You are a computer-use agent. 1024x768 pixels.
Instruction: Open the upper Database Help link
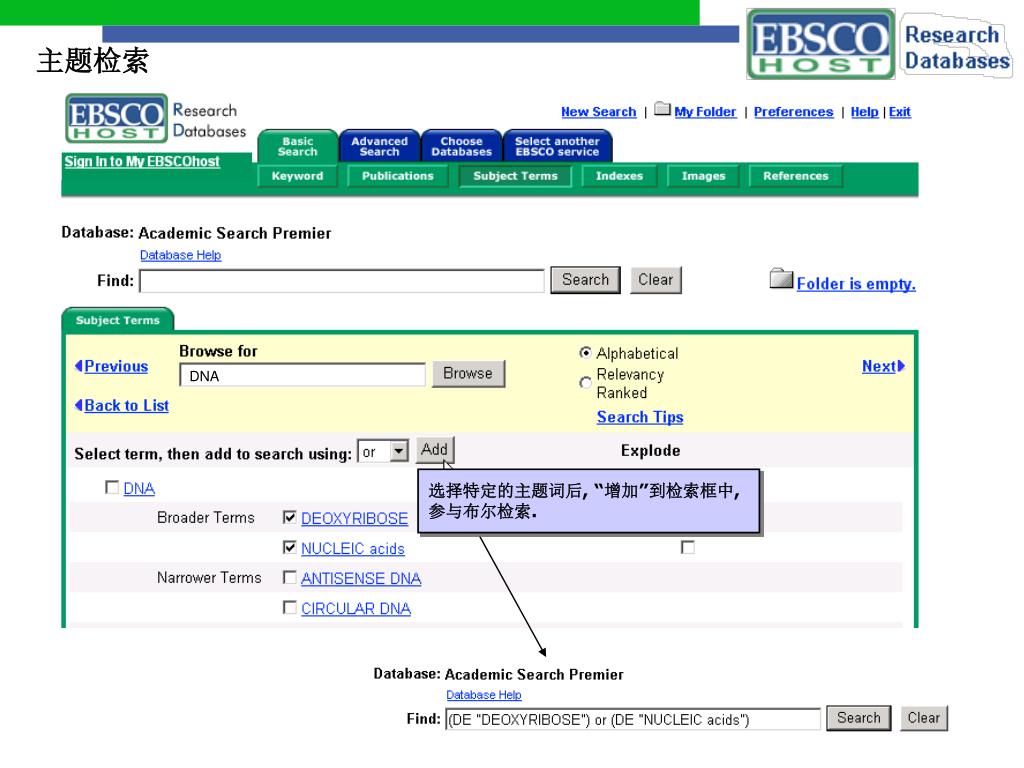point(180,255)
